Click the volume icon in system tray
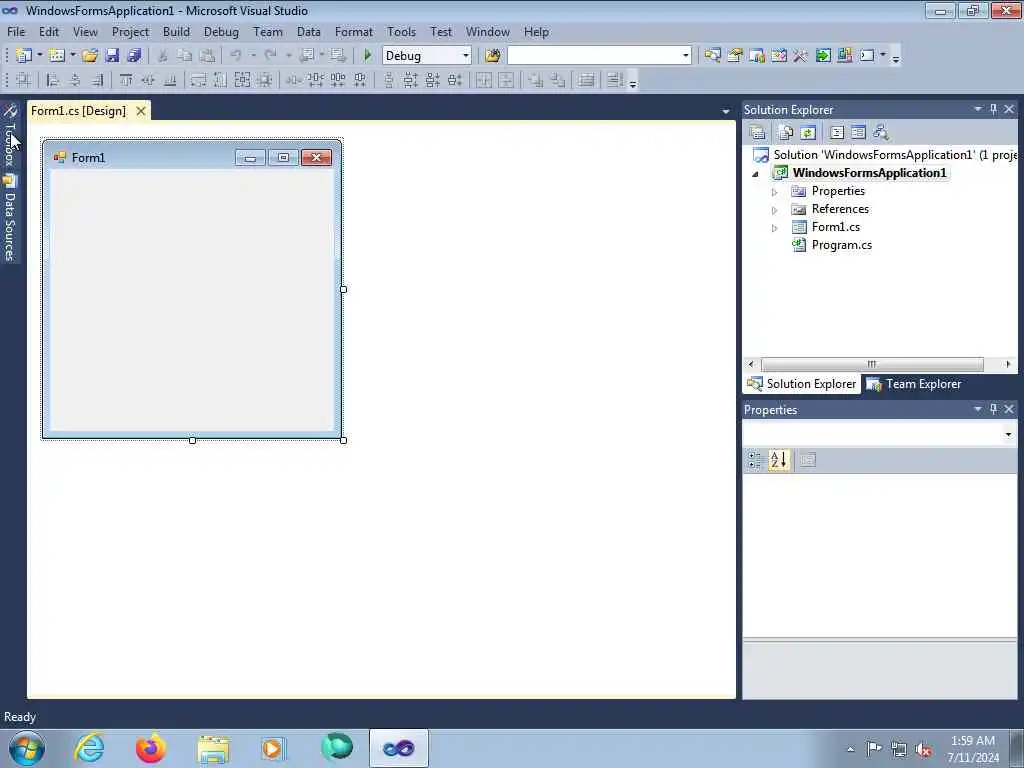Screen dimensions: 1024x768 (923, 749)
